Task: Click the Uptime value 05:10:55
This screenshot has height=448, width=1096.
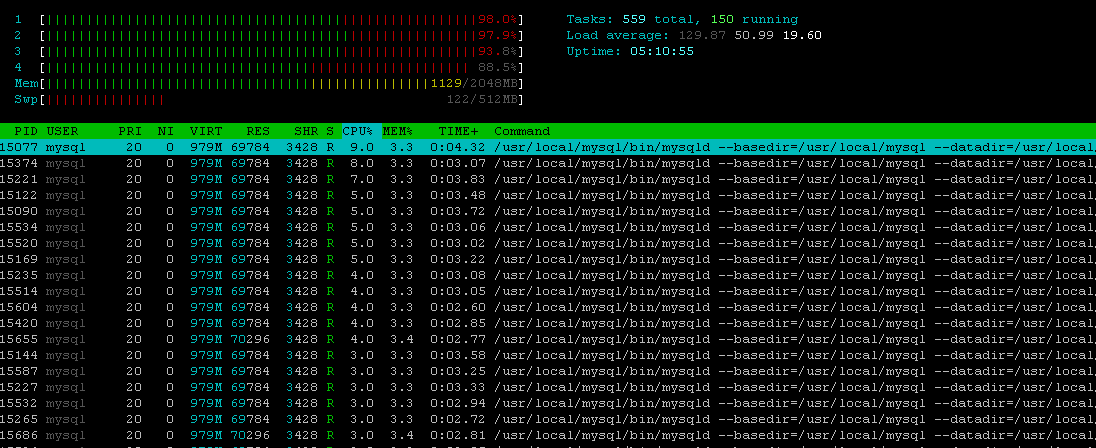Action: tap(662, 52)
